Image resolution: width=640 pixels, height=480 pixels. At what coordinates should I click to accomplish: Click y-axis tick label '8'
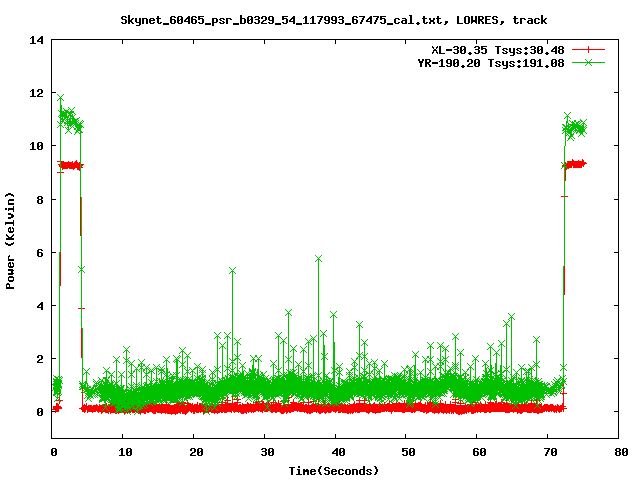40,200
